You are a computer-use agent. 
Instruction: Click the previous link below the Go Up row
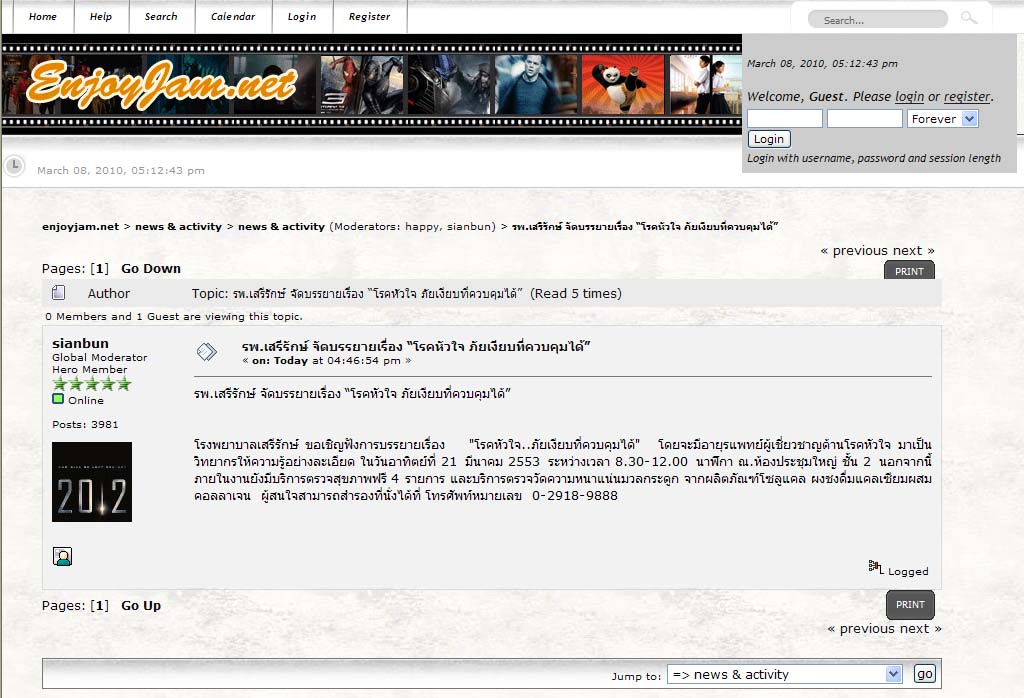pyautogui.click(x=867, y=629)
